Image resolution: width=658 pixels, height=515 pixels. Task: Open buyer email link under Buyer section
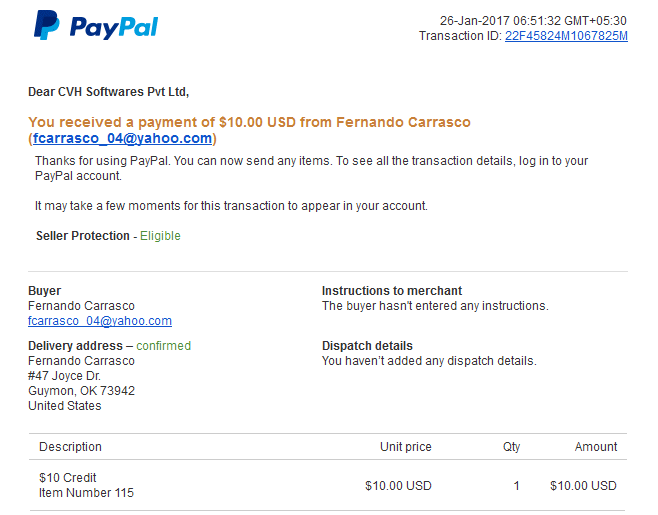click(100, 321)
